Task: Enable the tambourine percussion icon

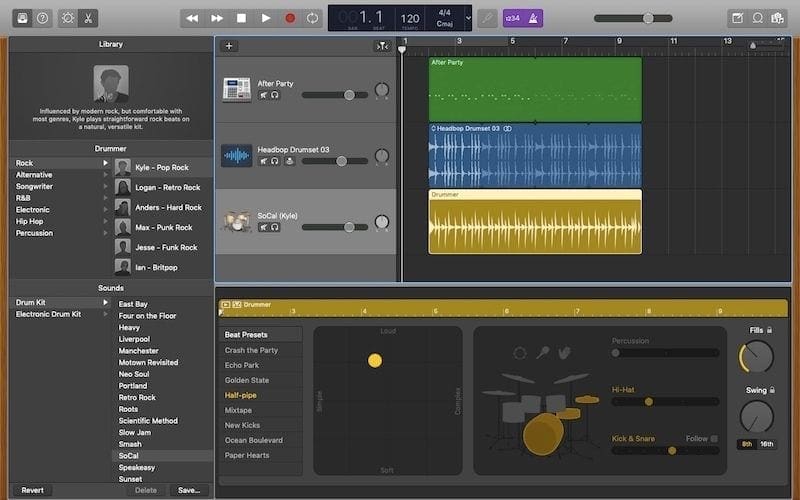Action: 519,353
